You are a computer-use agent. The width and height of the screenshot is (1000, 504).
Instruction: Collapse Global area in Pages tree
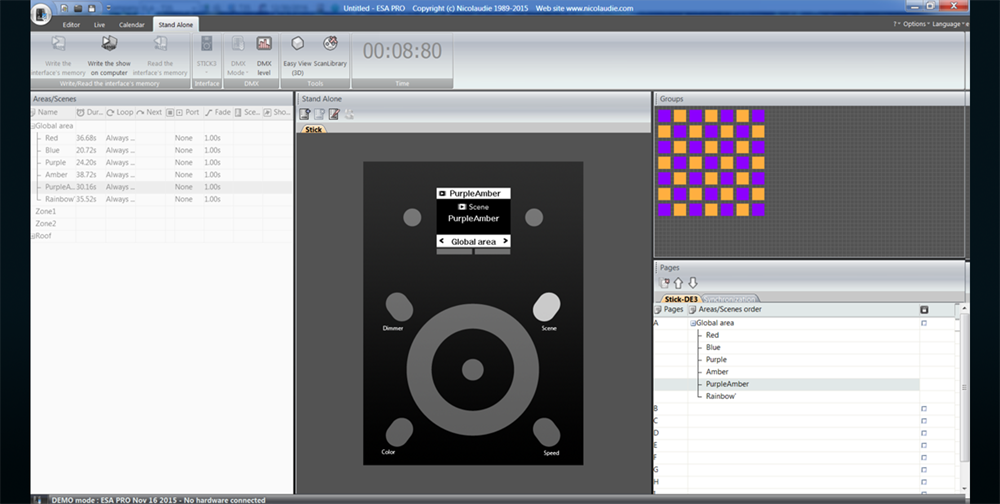(x=693, y=323)
